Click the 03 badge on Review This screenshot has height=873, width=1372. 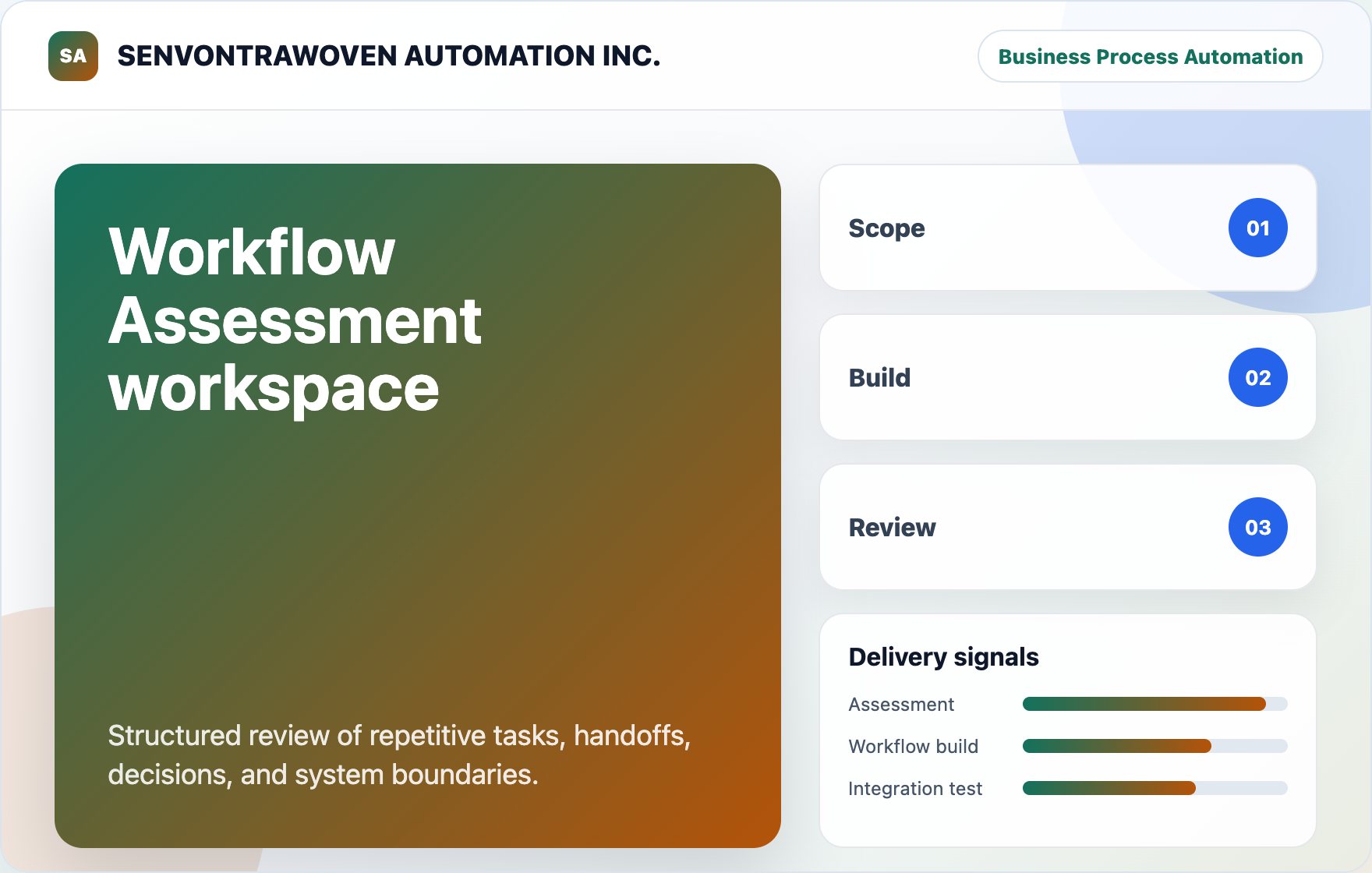1257,527
